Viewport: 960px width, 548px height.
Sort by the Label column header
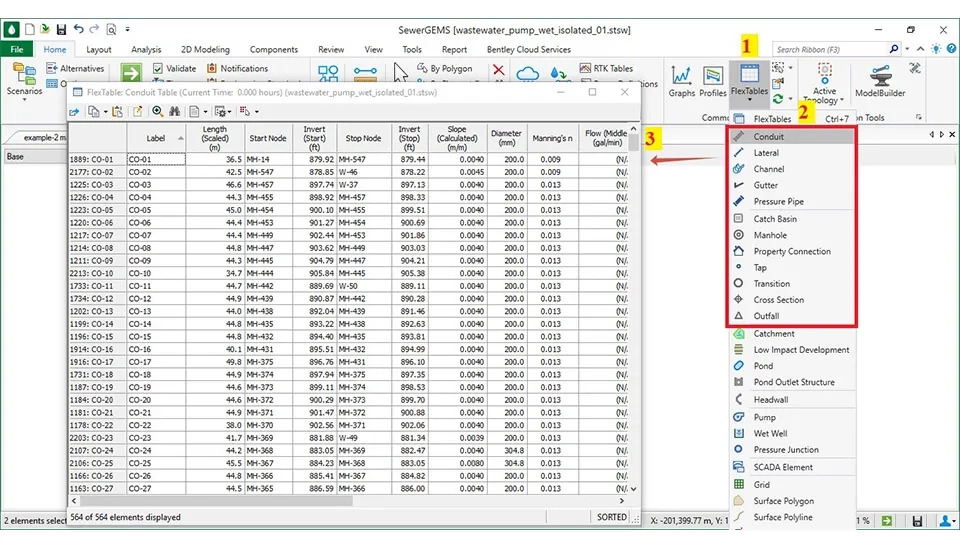coord(156,138)
